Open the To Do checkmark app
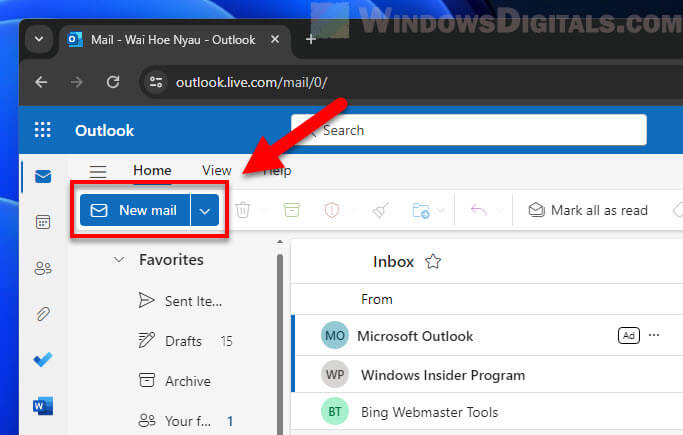The width and height of the screenshot is (683, 435). pos(43,359)
